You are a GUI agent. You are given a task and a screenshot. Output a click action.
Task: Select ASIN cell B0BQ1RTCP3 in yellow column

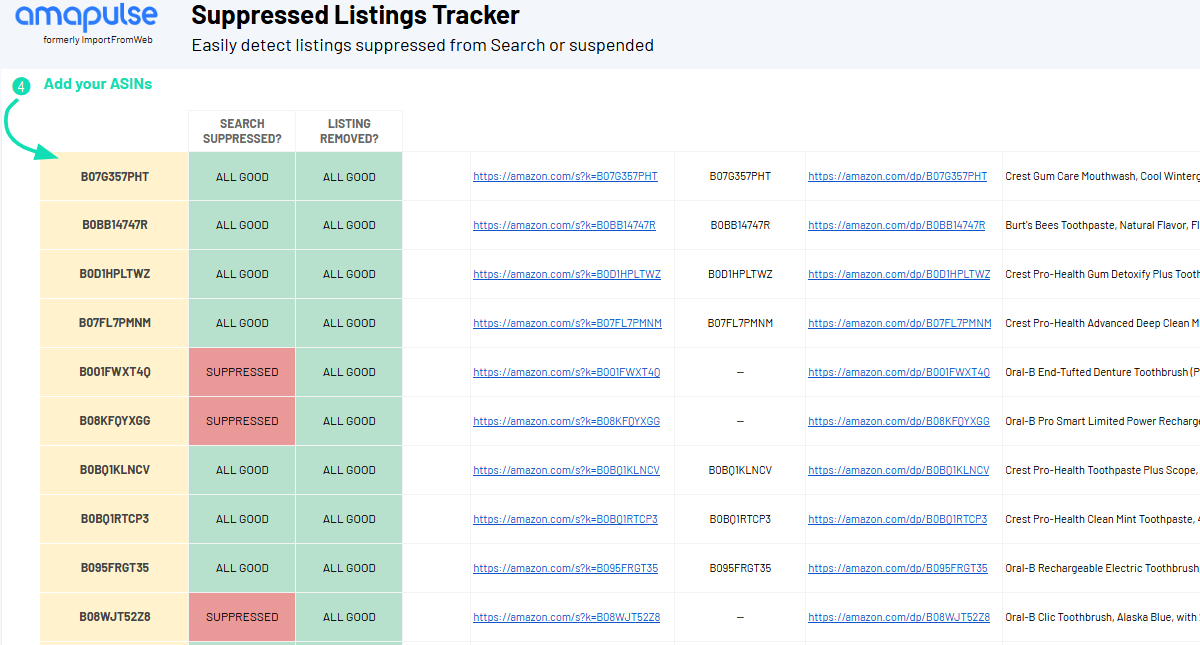[114, 519]
